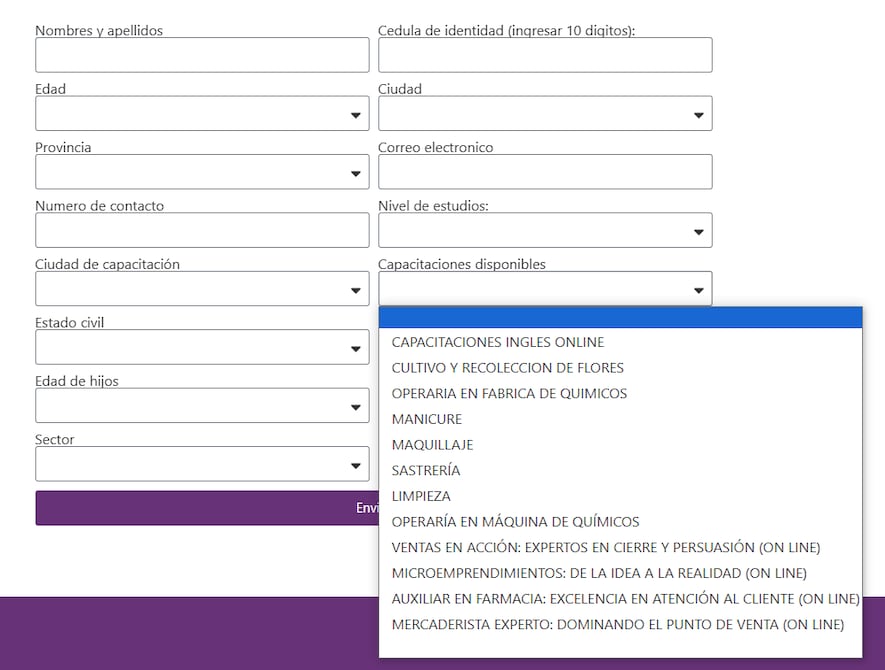Screen dimensions: 885x670
Task: Select the MANICURE option
Action: click(x=427, y=419)
